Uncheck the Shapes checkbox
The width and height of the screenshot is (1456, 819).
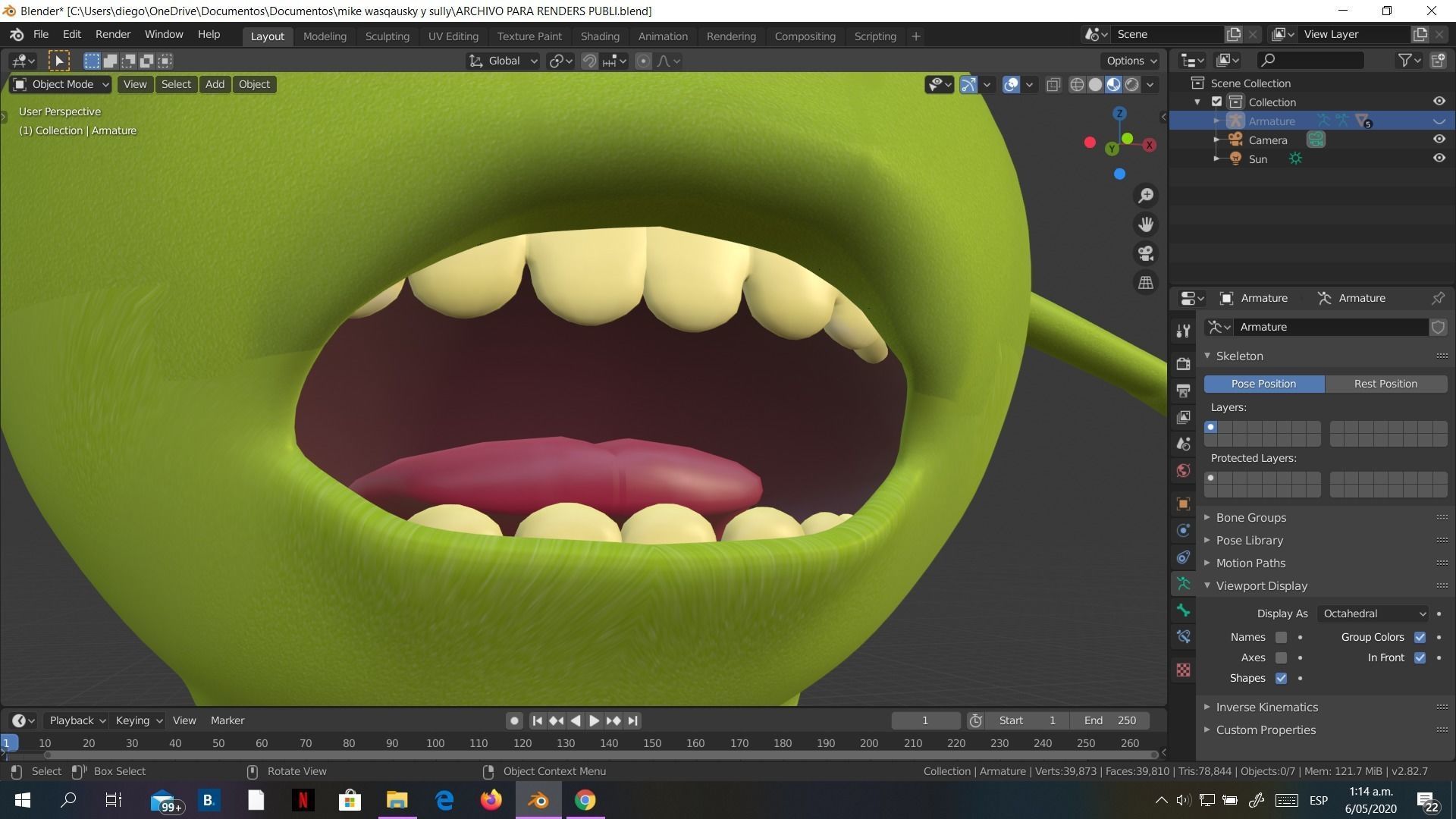pyautogui.click(x=1281, y=678)
